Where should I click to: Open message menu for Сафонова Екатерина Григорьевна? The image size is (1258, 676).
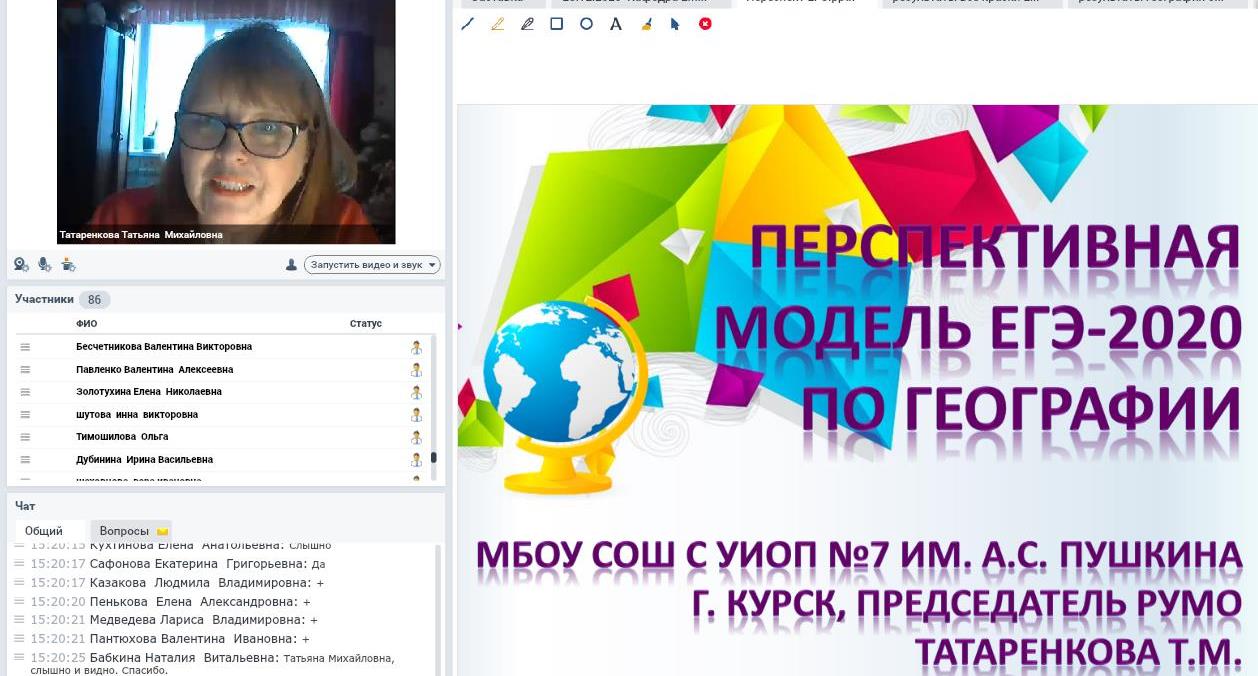(x=19, y=564)
